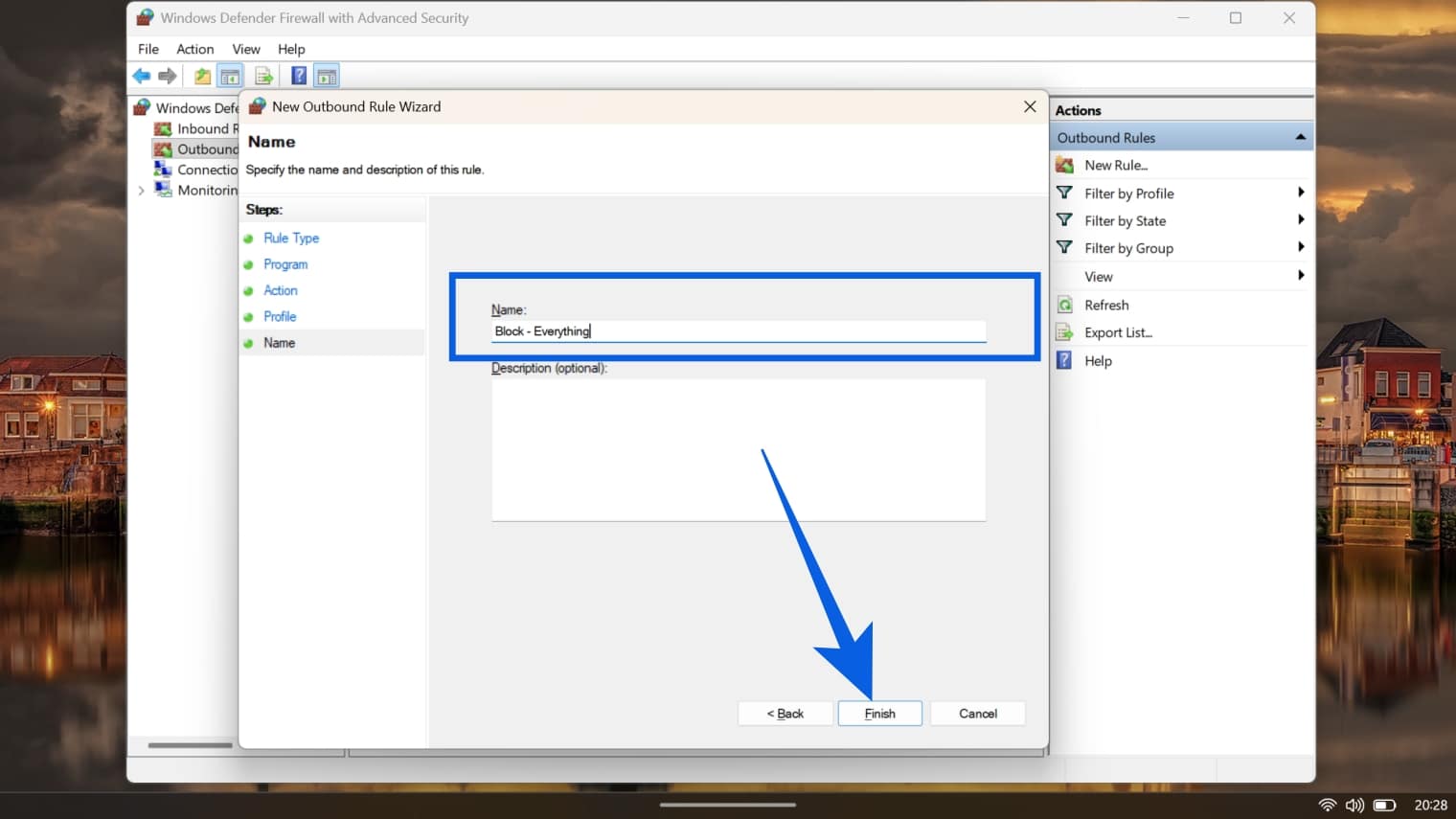Click the Filter by State funnel icon
Image resolution: width=1456 pixels, height=819 pixels.
[1064, 220]
